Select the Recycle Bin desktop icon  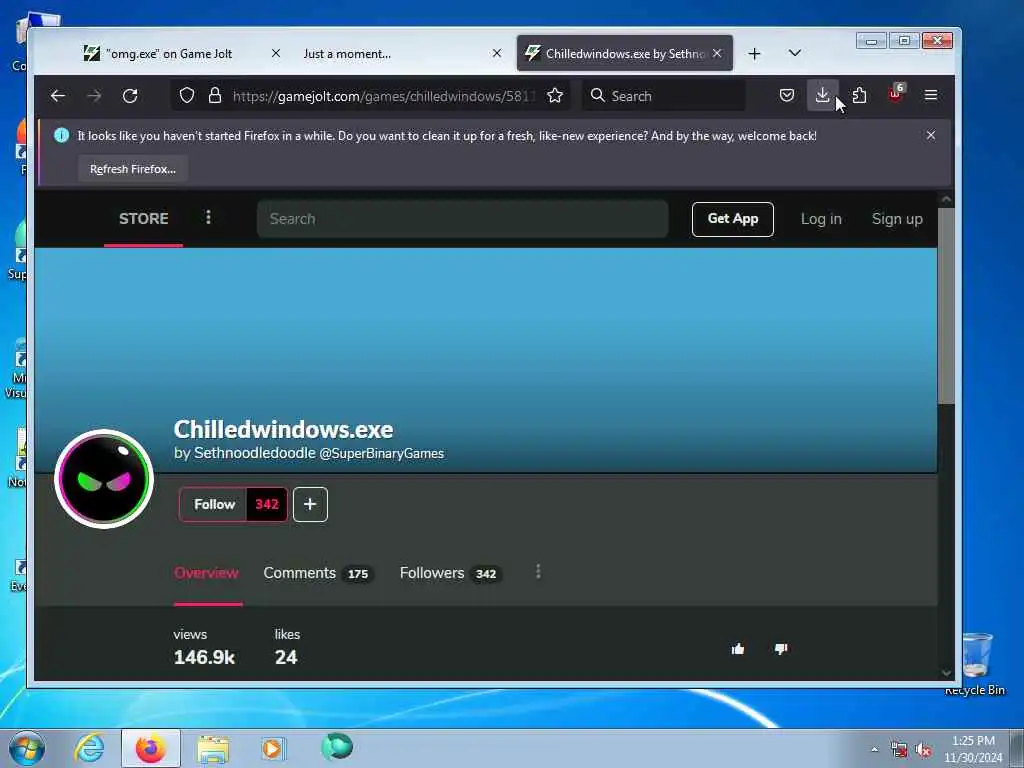click(977, 664)
